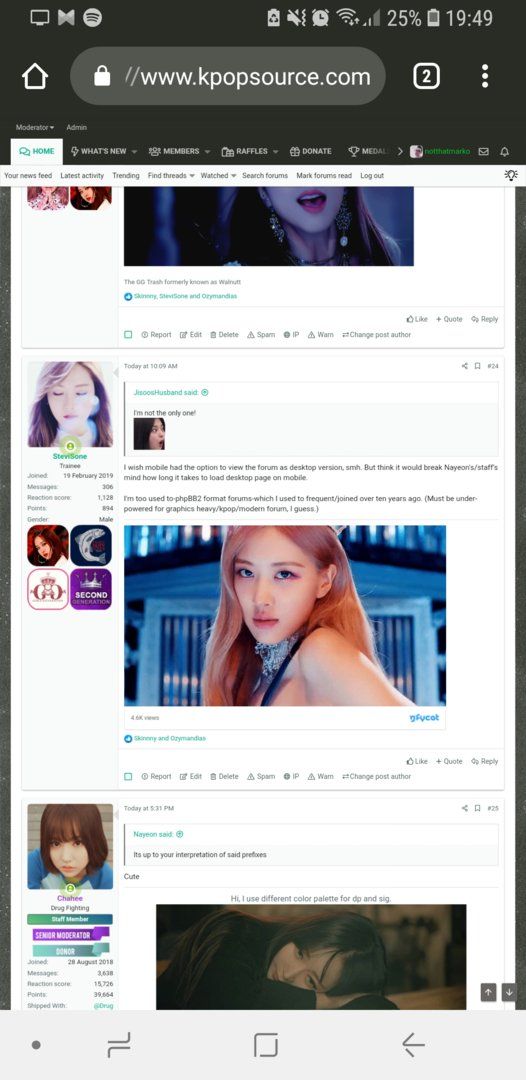
Task: Expand the What's New dropdown arrow
Action: click(x=134, y=152)
